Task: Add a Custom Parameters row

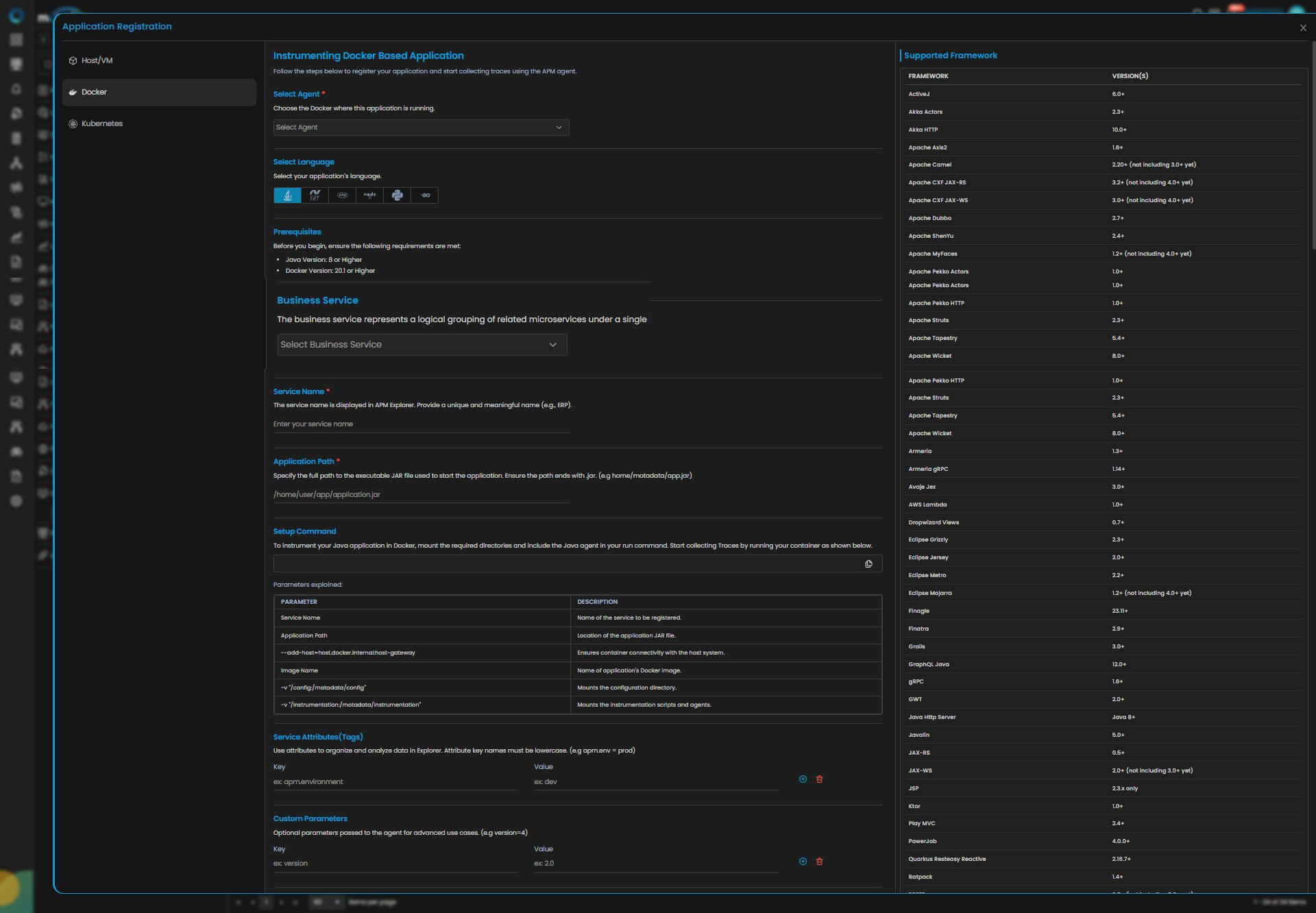Action: [x=803, y=862]
